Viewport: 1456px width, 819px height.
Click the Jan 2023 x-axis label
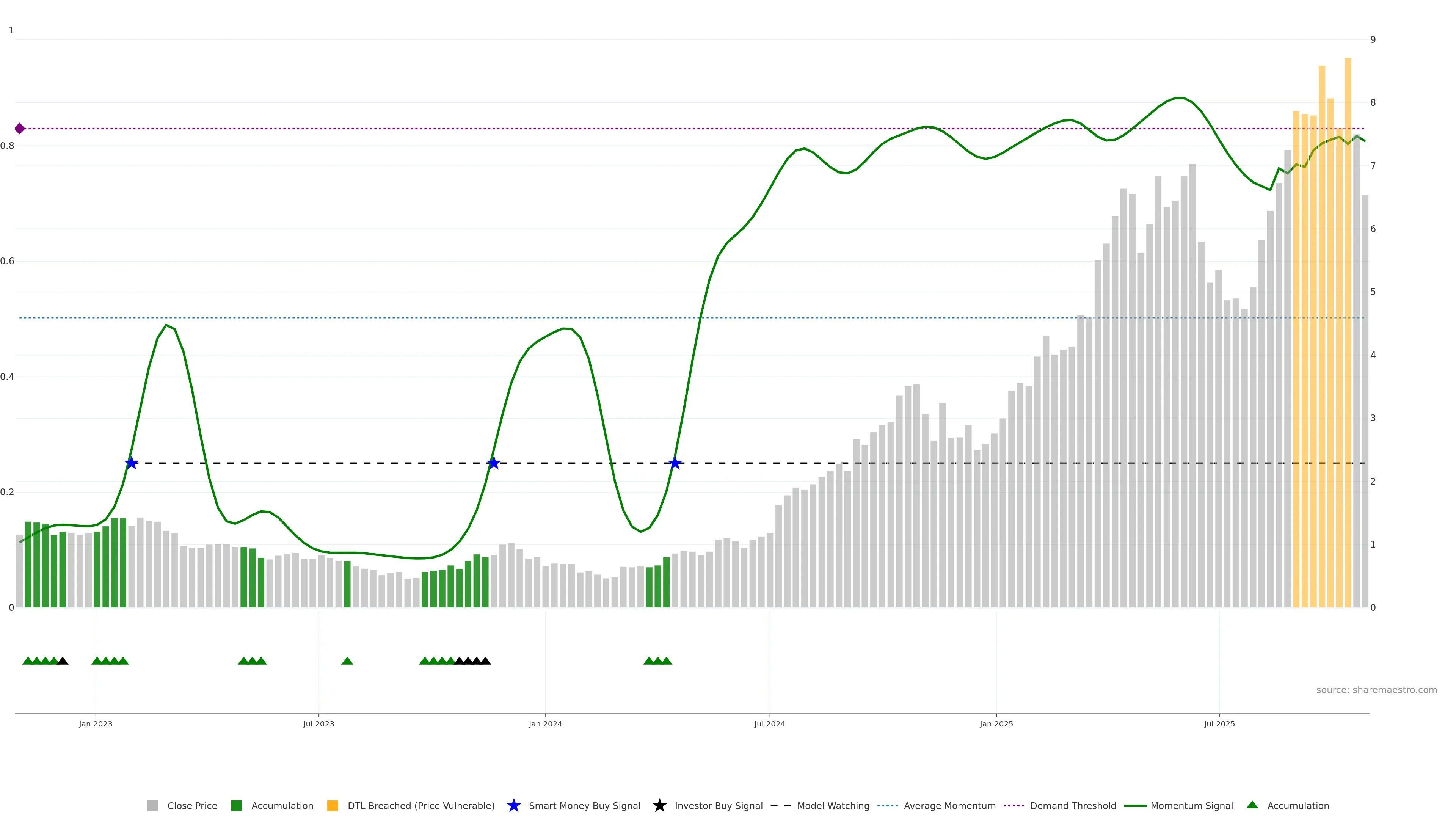pos(96,724)
